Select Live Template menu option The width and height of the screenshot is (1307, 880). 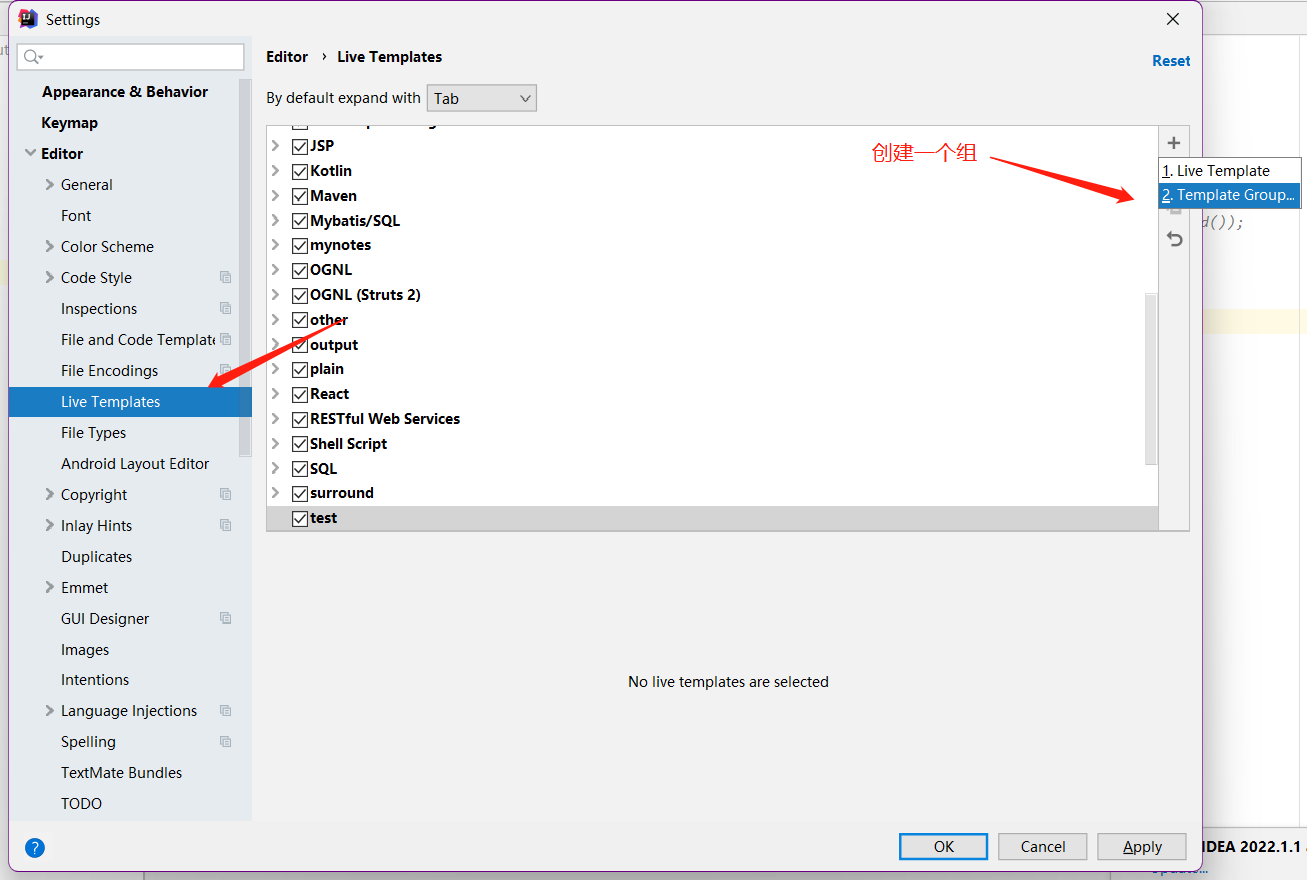[x=1222, y=171]
